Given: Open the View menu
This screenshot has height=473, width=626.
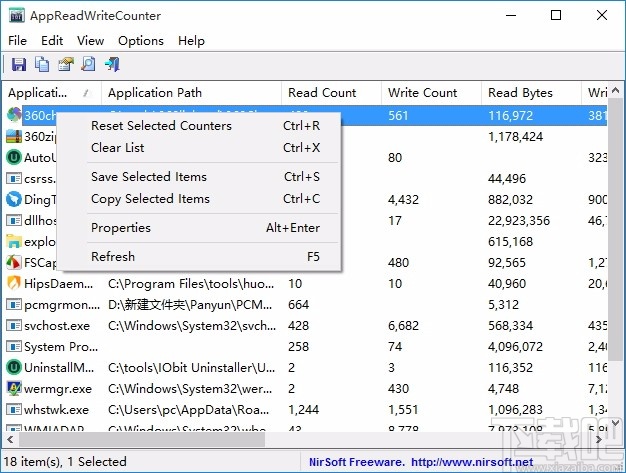Looking at the screenshot, I should pyautogui.click(x=90, y=41).
